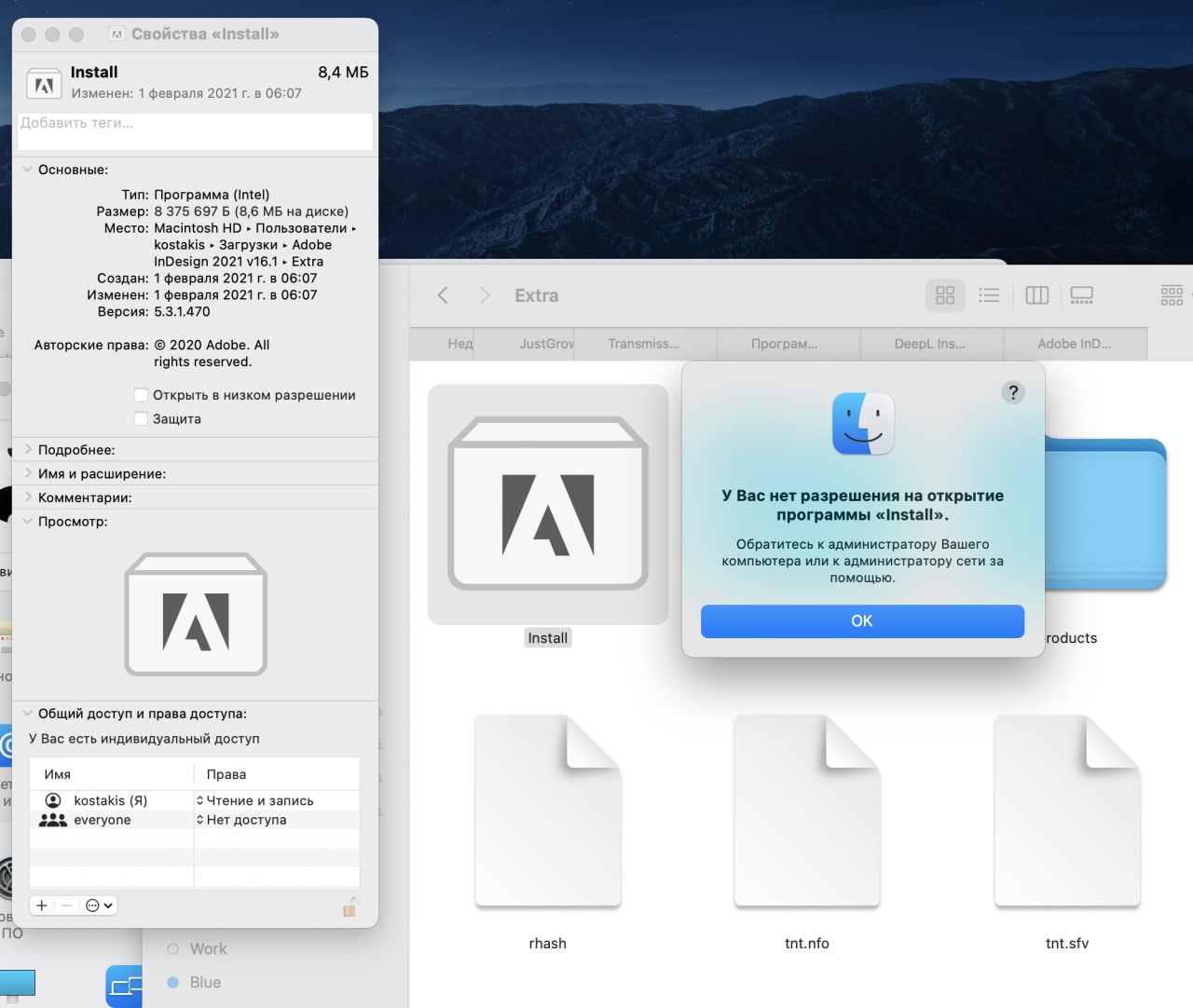Change kostakis permission Чтение и запись

254,800
